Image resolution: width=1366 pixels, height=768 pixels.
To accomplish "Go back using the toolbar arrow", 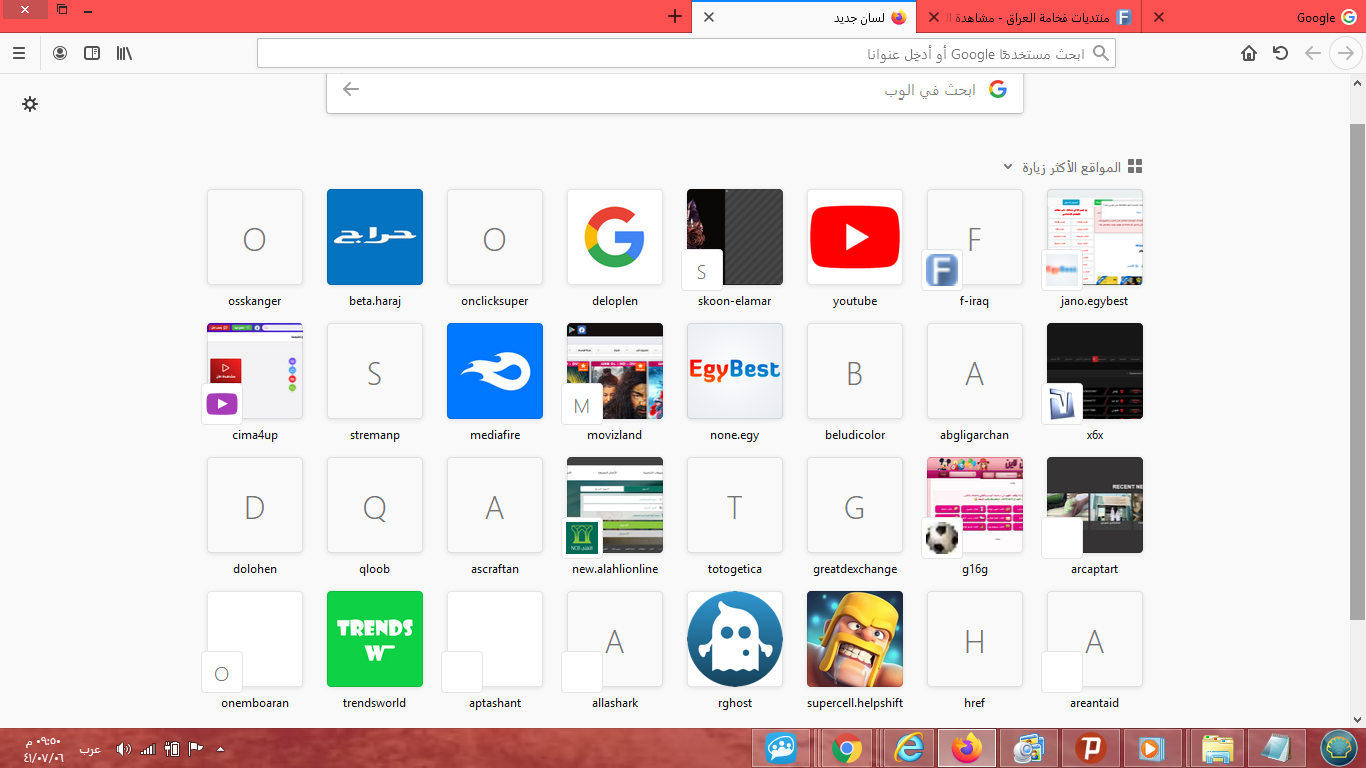I will tap(1313, 53).
